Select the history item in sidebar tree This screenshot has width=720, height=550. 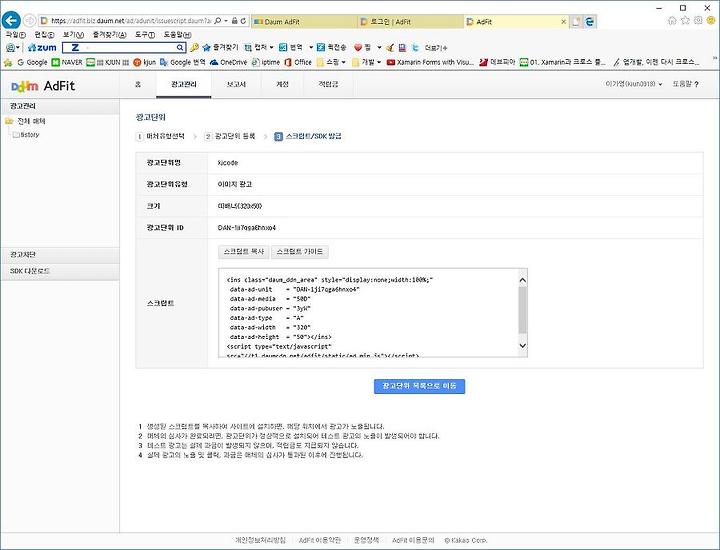pos(26,135)
